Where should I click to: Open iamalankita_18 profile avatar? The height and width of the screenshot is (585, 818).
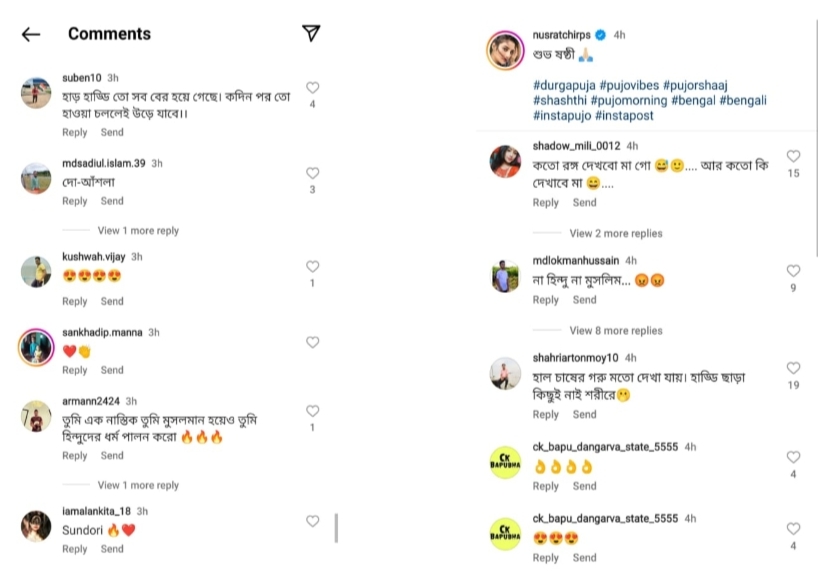pyautogui.click(x=36, y=526)
